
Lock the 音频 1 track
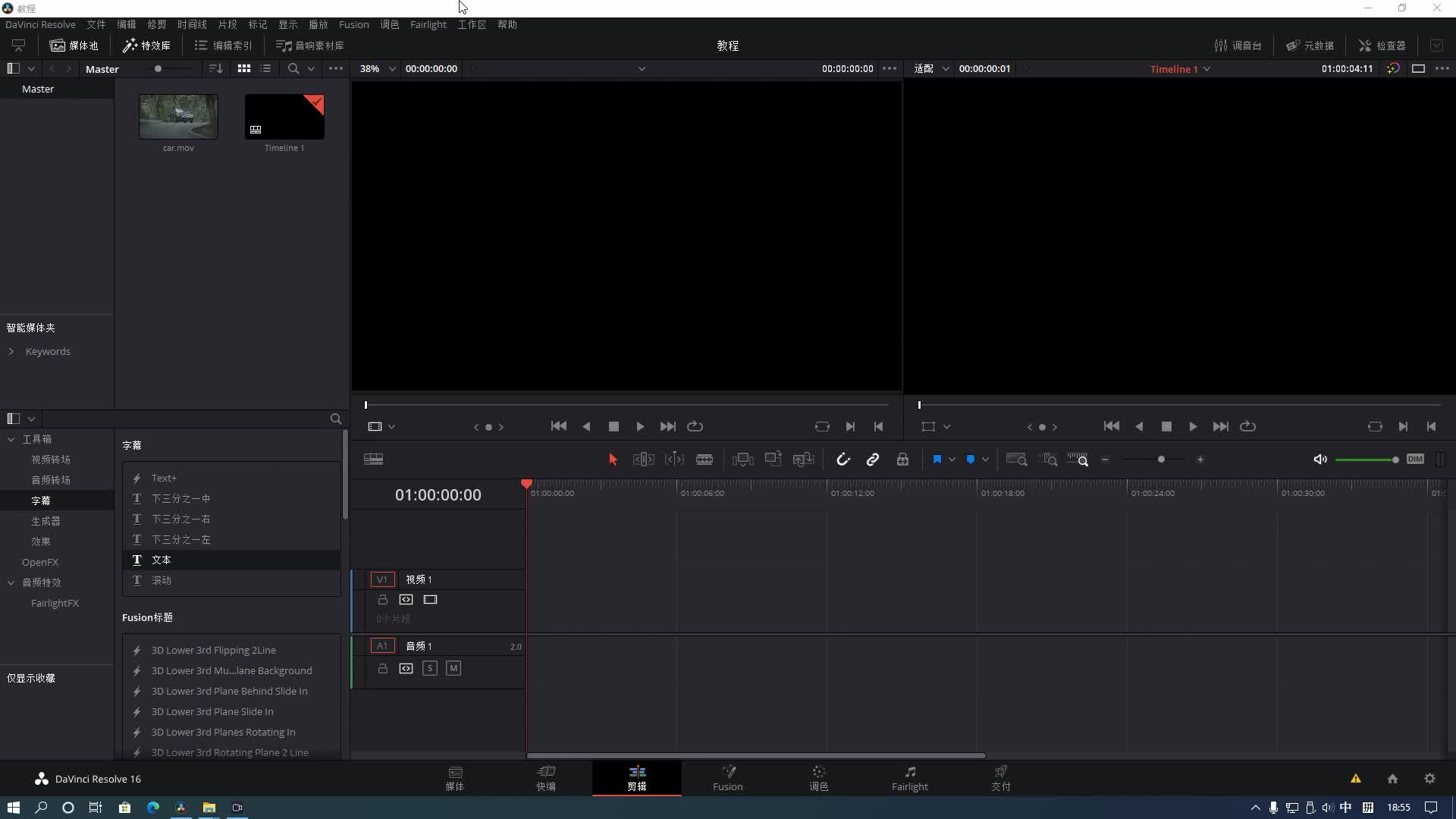pos(383,668)
